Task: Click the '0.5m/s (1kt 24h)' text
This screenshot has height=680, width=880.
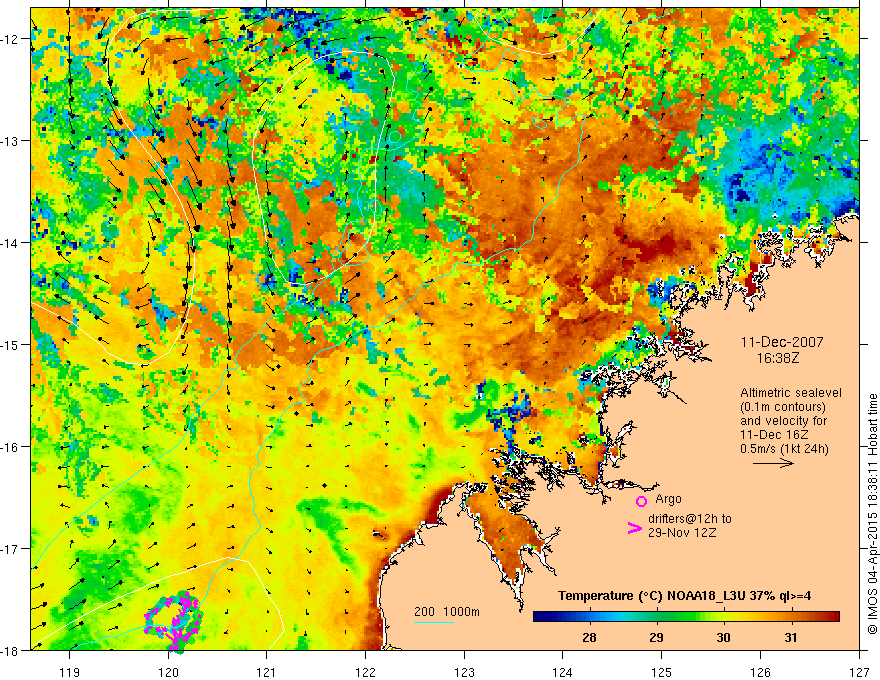Action: 784,449
